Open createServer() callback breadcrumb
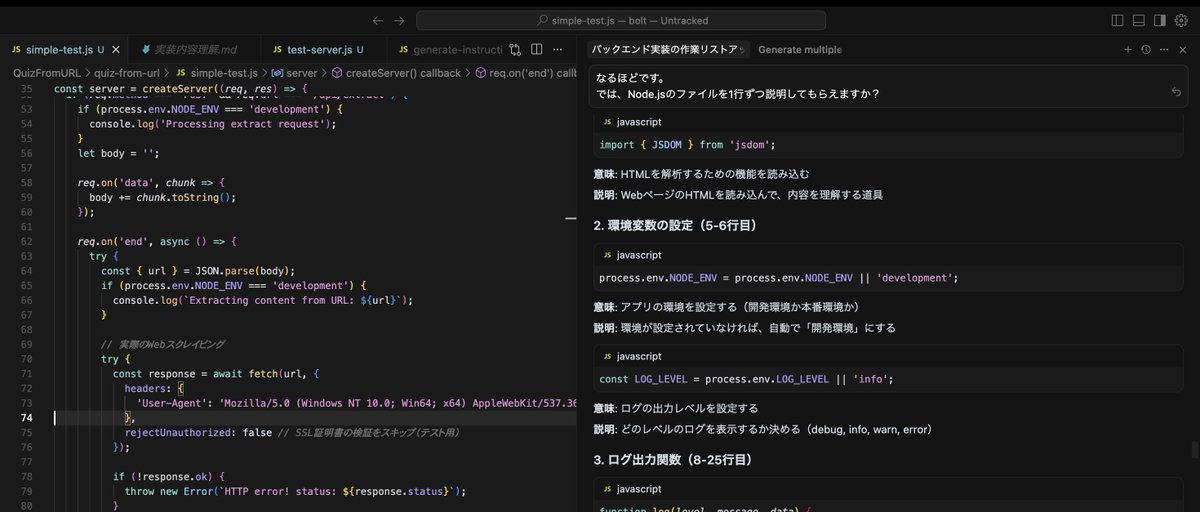Screen dimensions: 1200x512 396,73
